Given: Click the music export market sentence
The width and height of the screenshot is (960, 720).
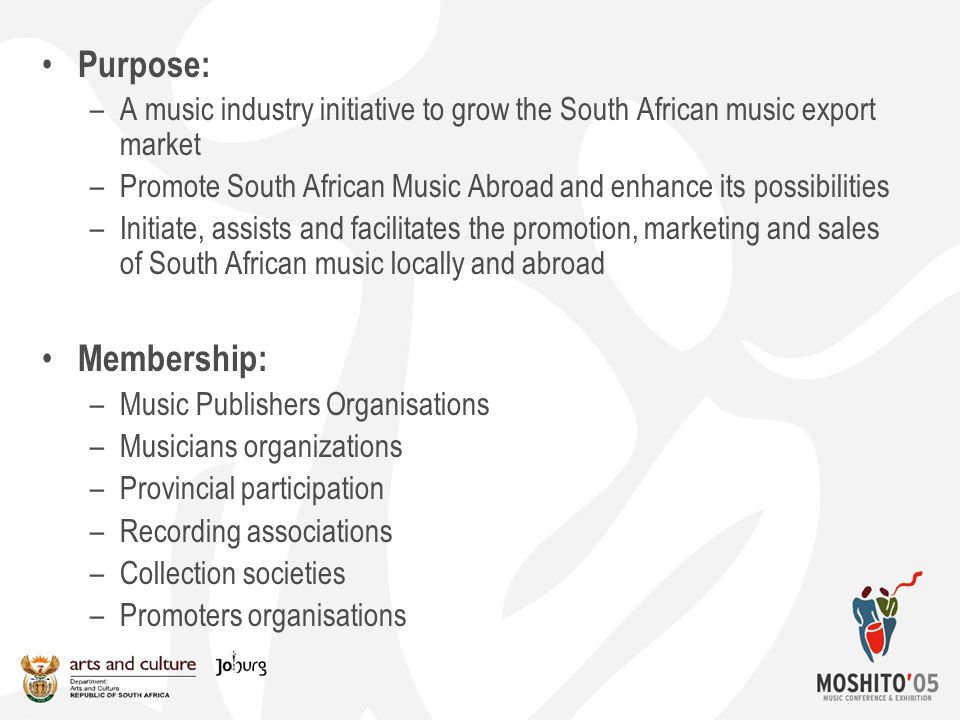Looking at the screenshot, I should 498,127.
